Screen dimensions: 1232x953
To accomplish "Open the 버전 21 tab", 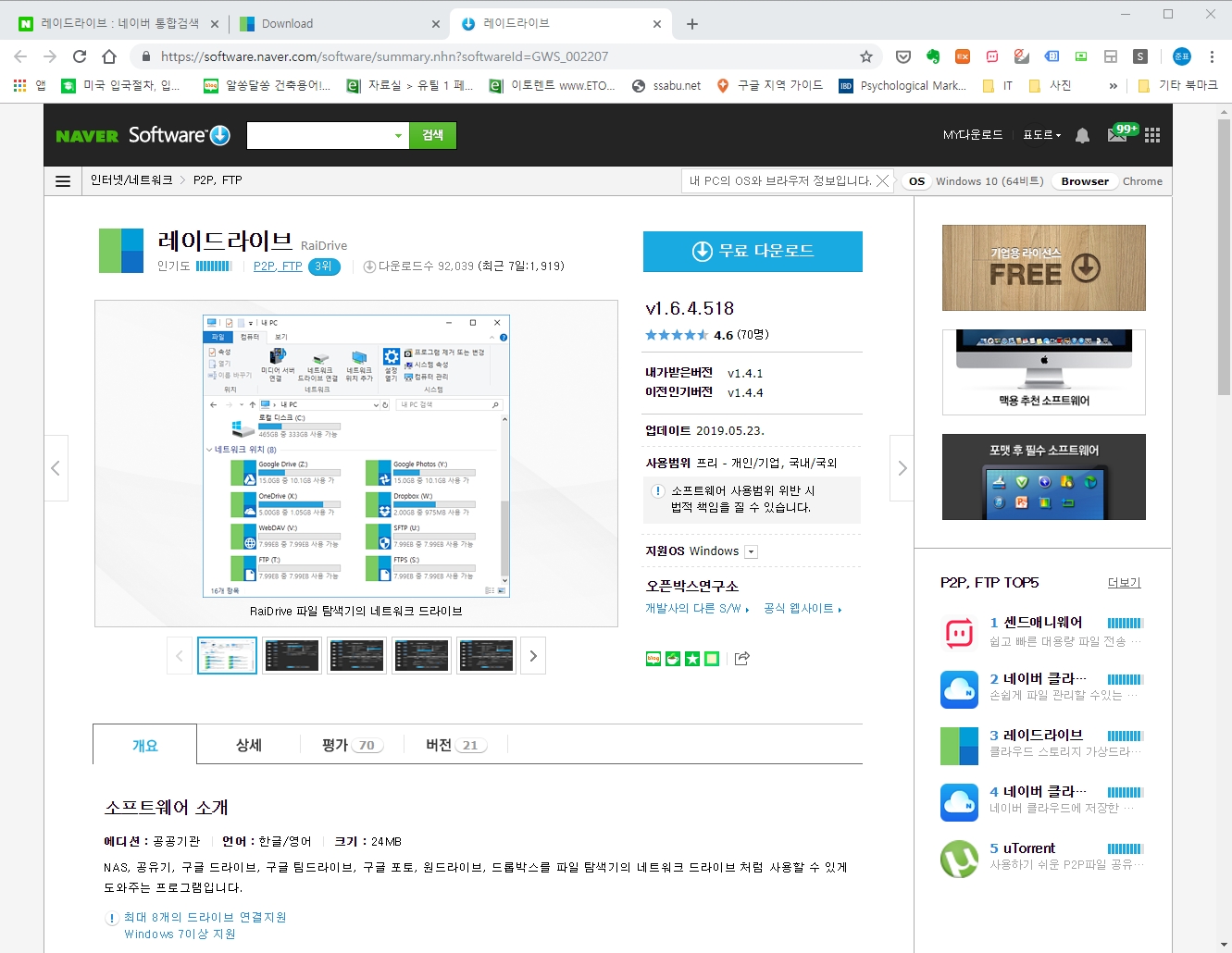I will [x=455, y=745].
